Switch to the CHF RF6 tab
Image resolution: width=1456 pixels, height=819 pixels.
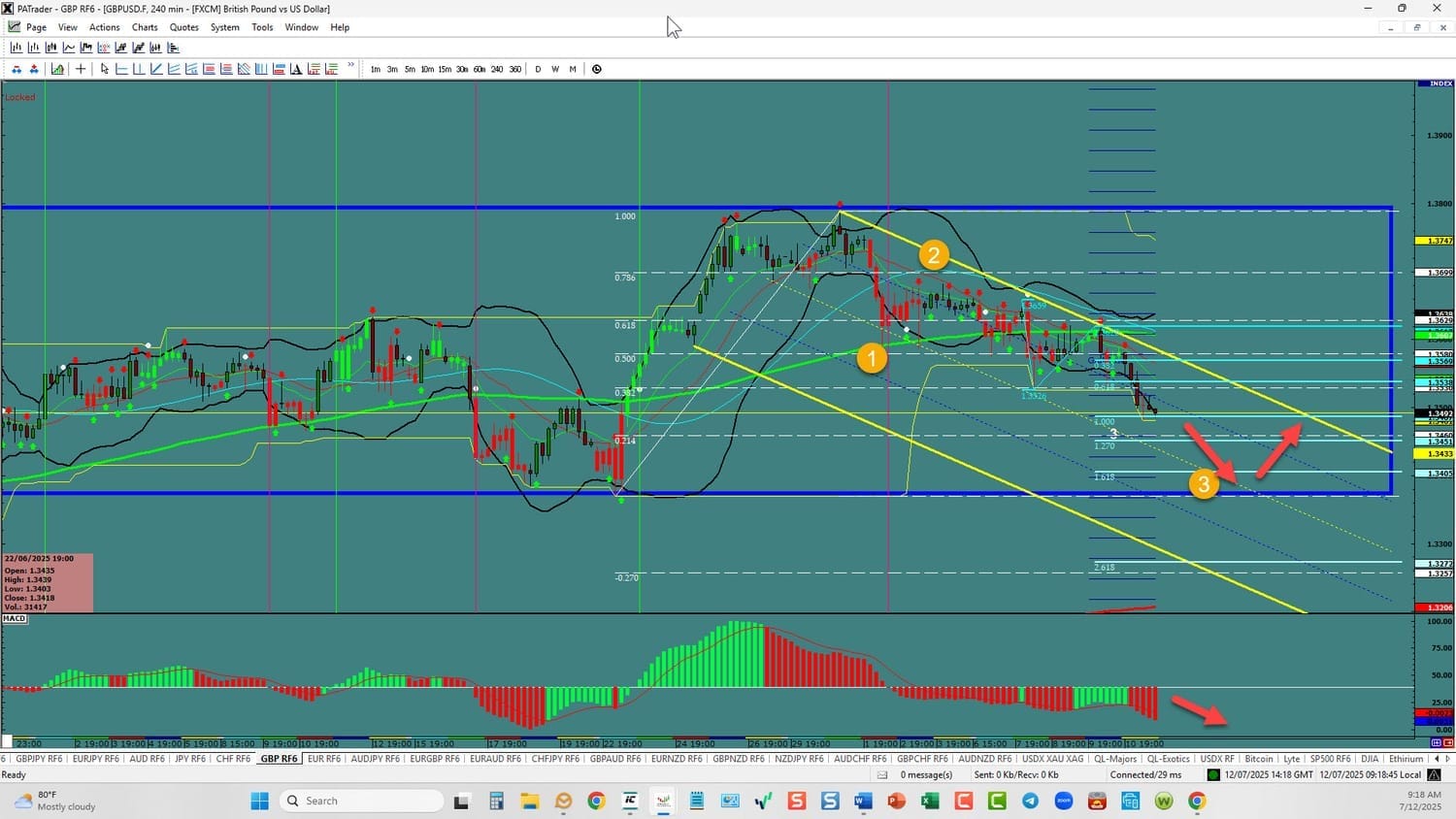click(233, 759)
